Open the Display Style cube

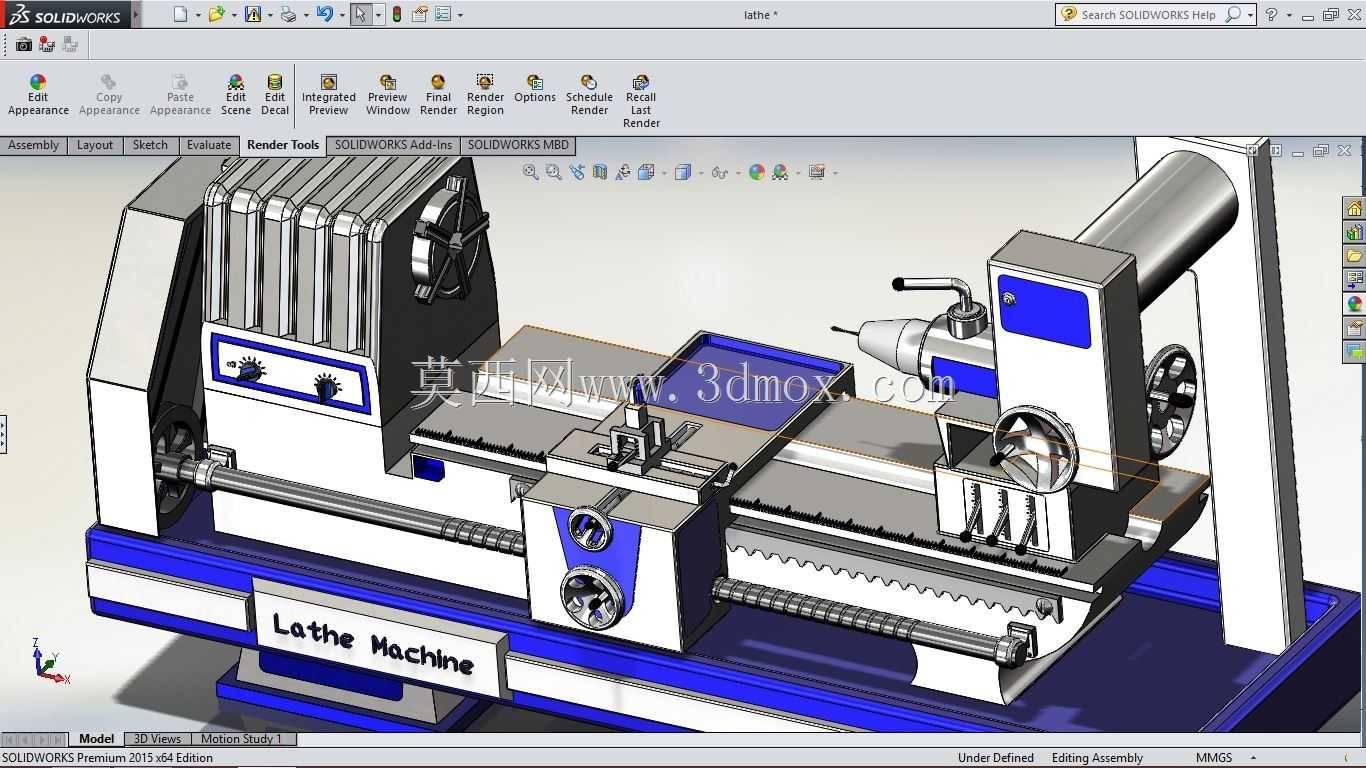[x=683, y=172]
